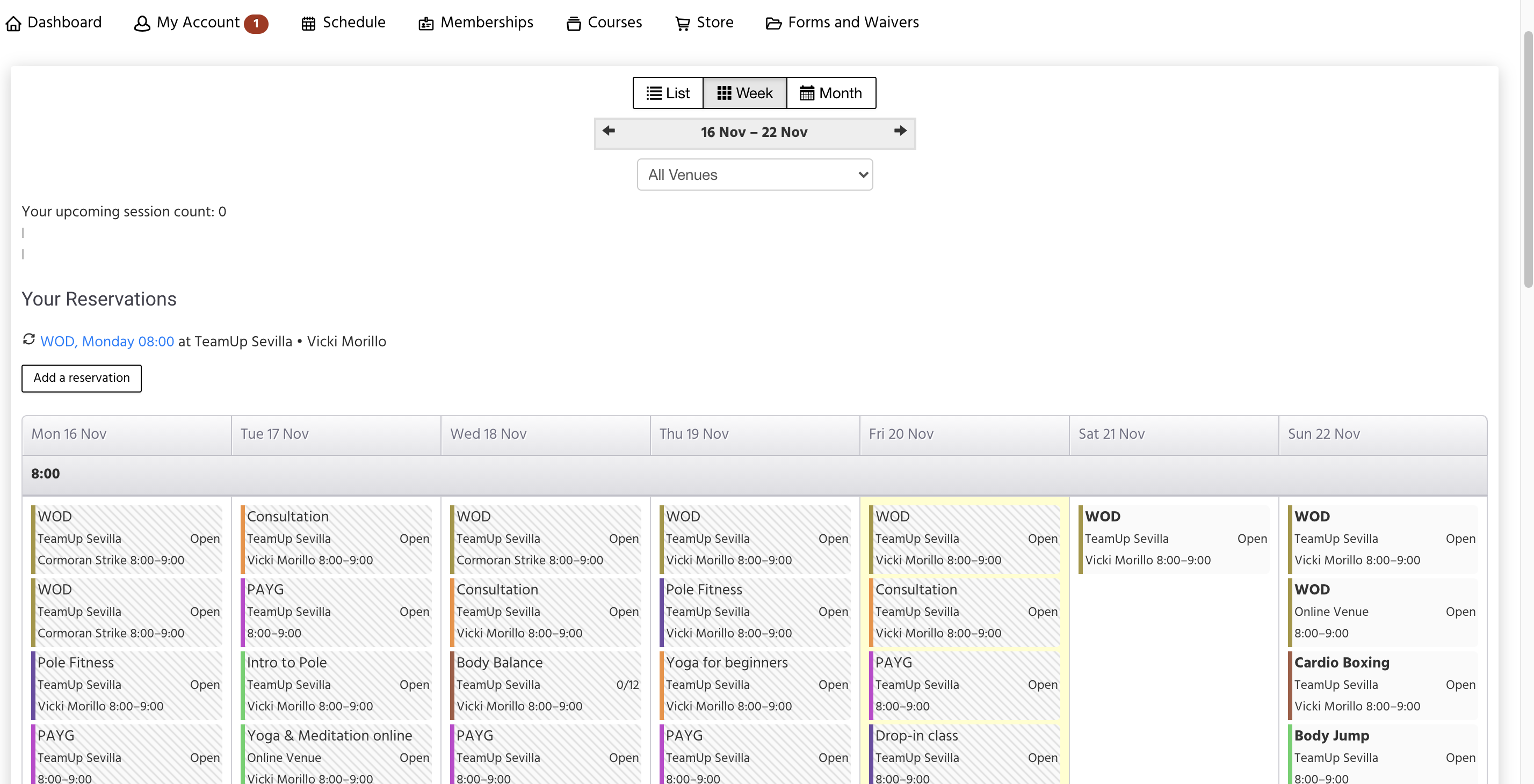
Task: Click the My Account user icon
Action: [x=142, y=23]
